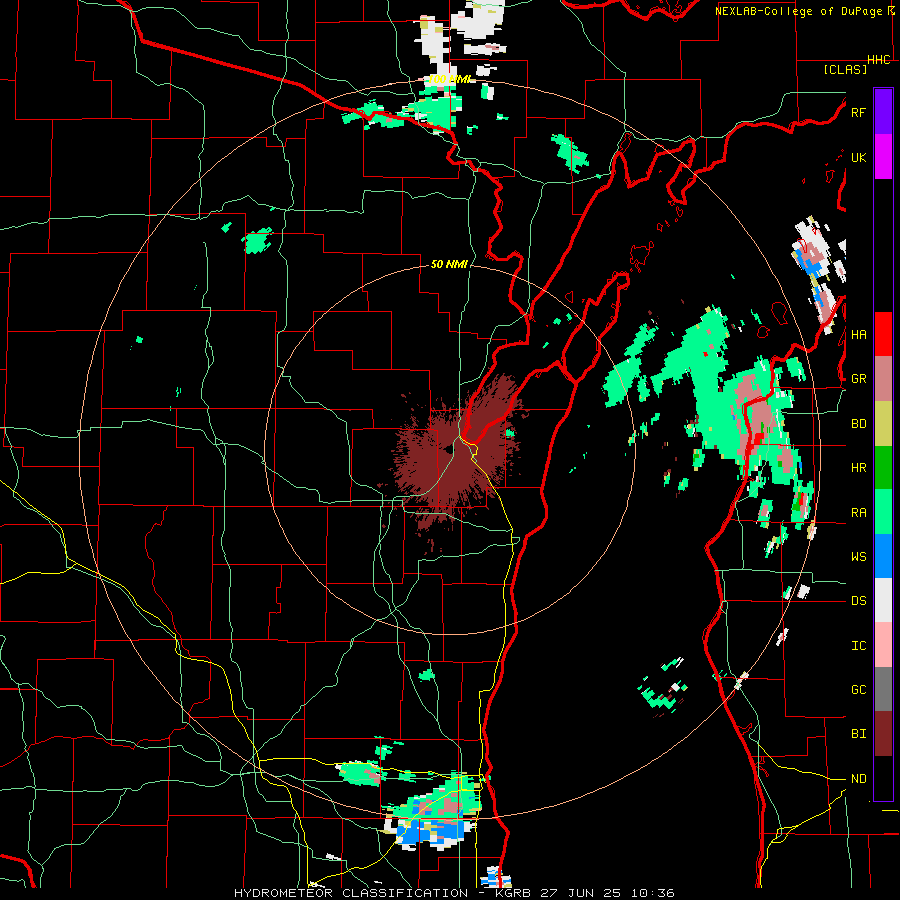900x900 pixels.
Task: Click the [CLAS] units label
Action: [845, 69]
